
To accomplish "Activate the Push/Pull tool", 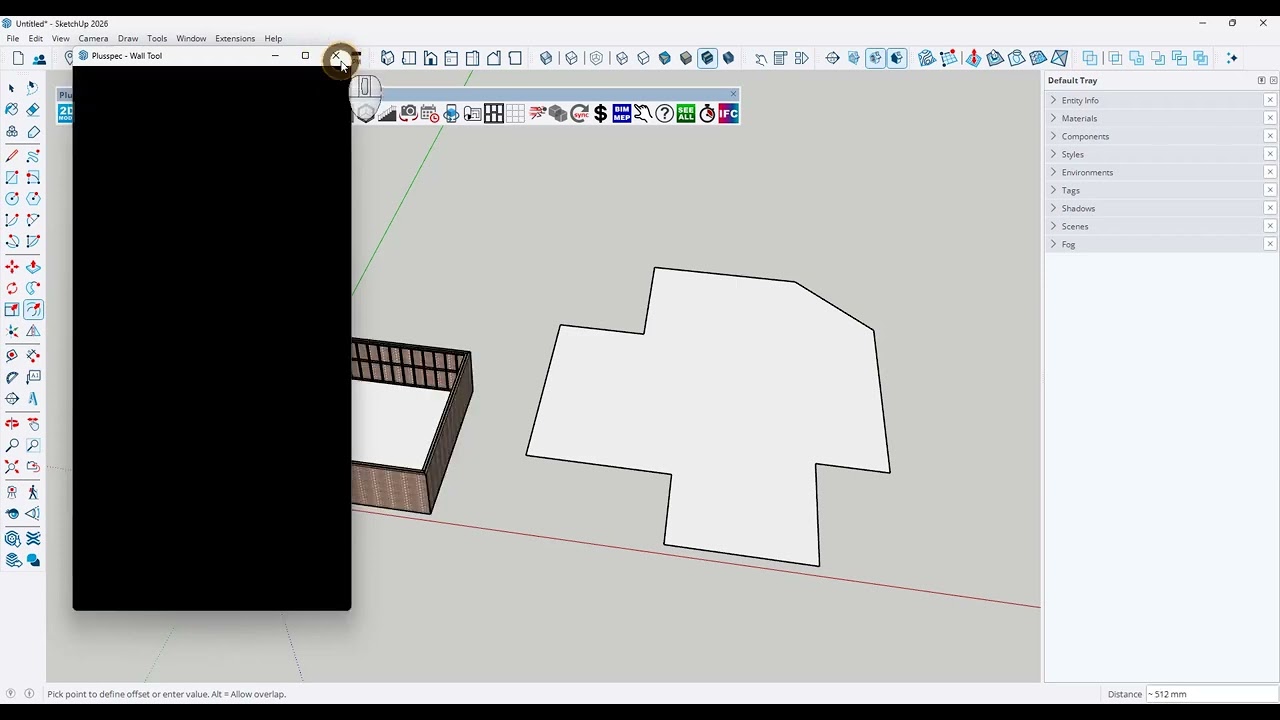I will click(33, 267).
